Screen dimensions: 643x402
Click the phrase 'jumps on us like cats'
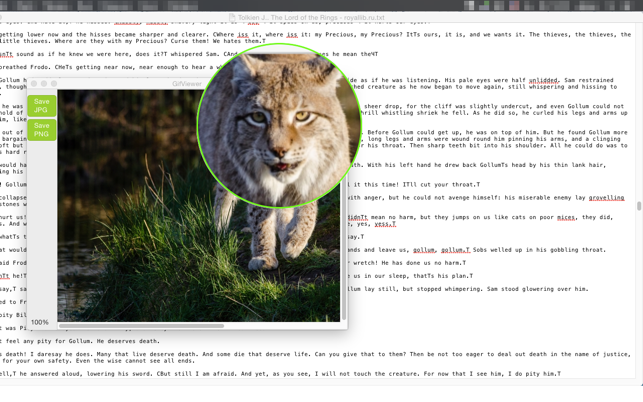pos(490,217)
